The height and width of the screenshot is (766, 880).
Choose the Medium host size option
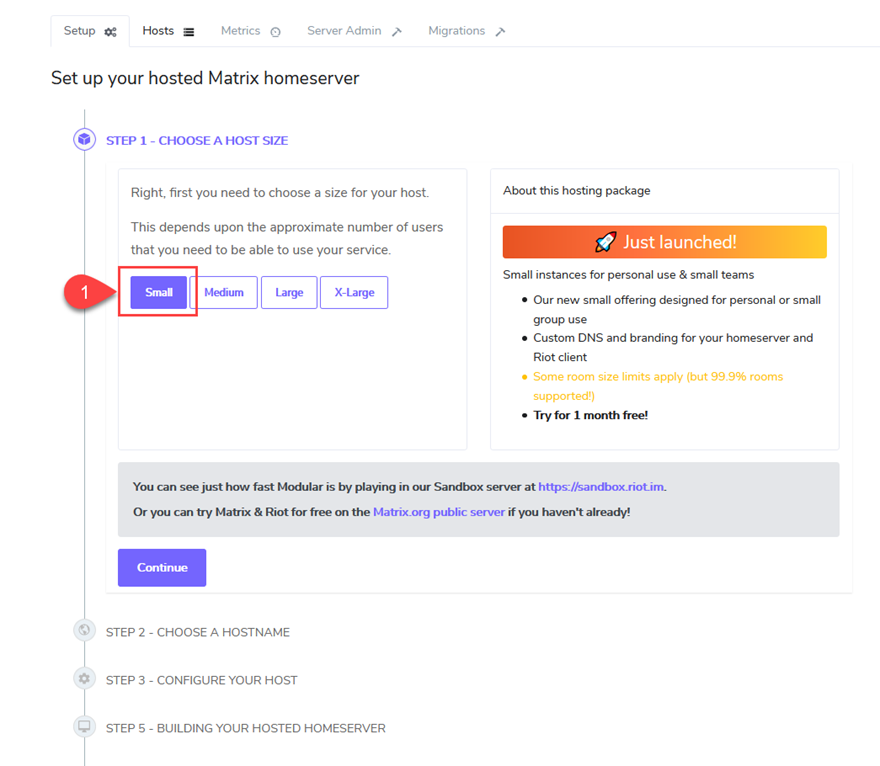click(x=224, y=293)
